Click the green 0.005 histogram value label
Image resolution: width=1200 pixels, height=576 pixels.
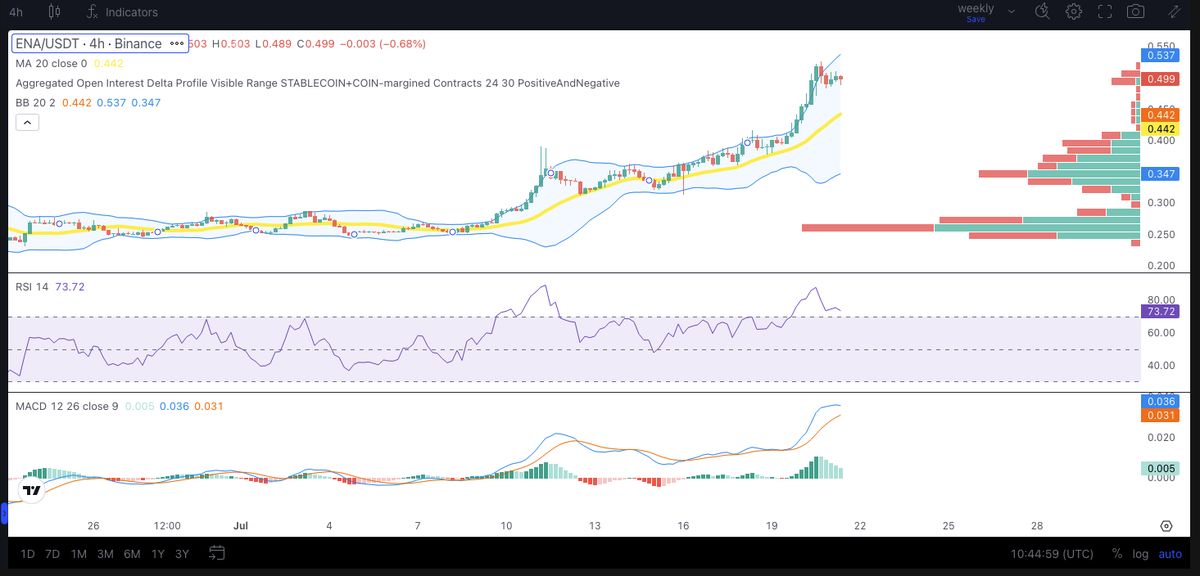pos(1161,468)
